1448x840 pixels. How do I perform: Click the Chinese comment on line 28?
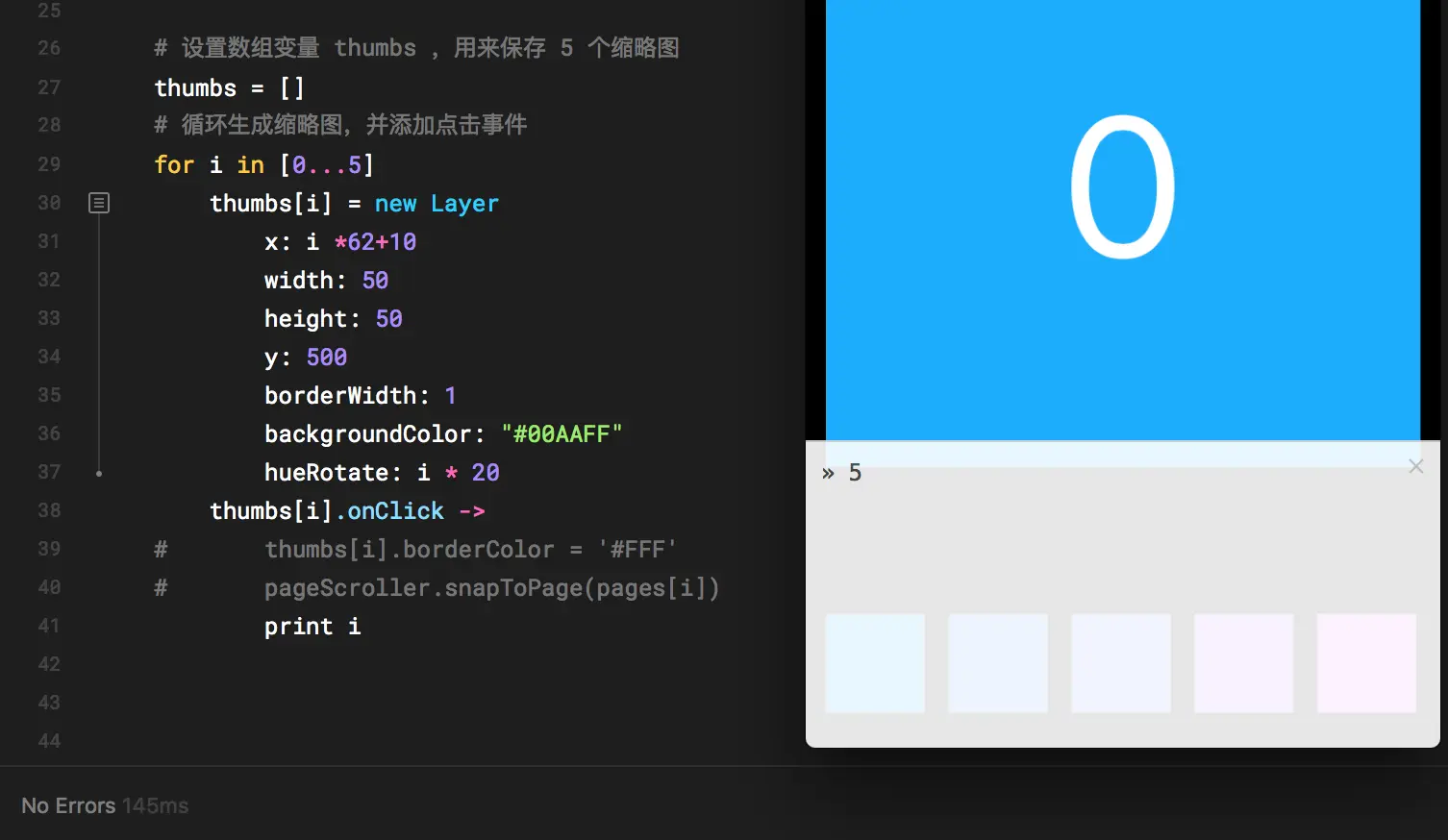pos(340,125)
